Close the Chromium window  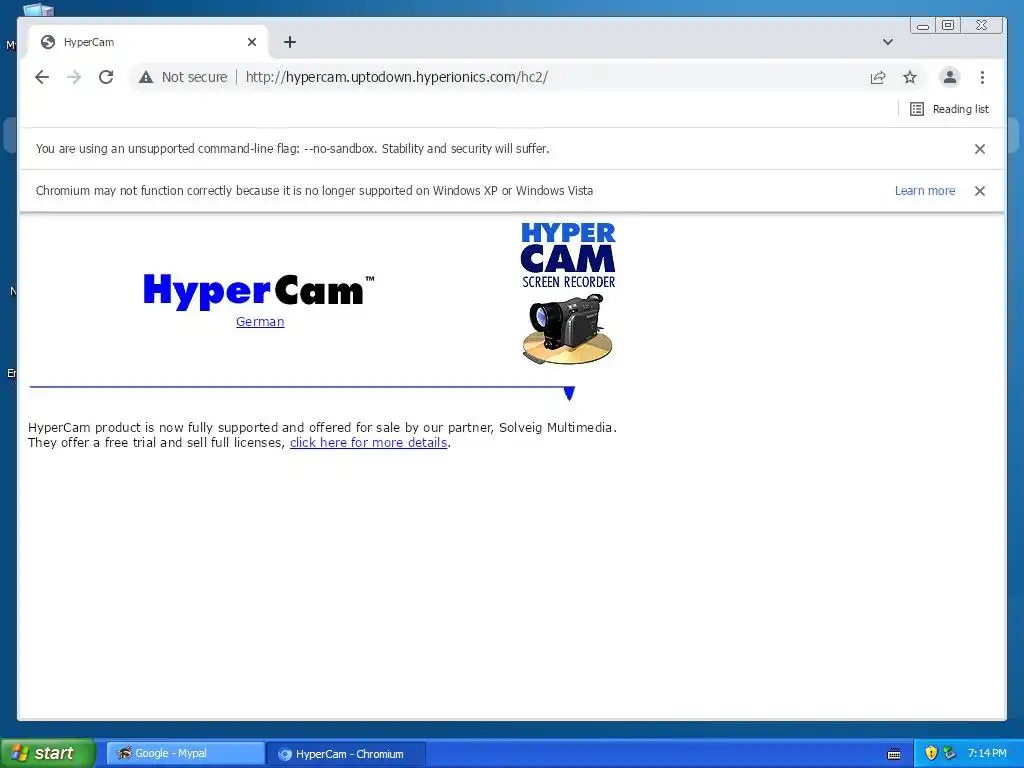pos(982,25)
